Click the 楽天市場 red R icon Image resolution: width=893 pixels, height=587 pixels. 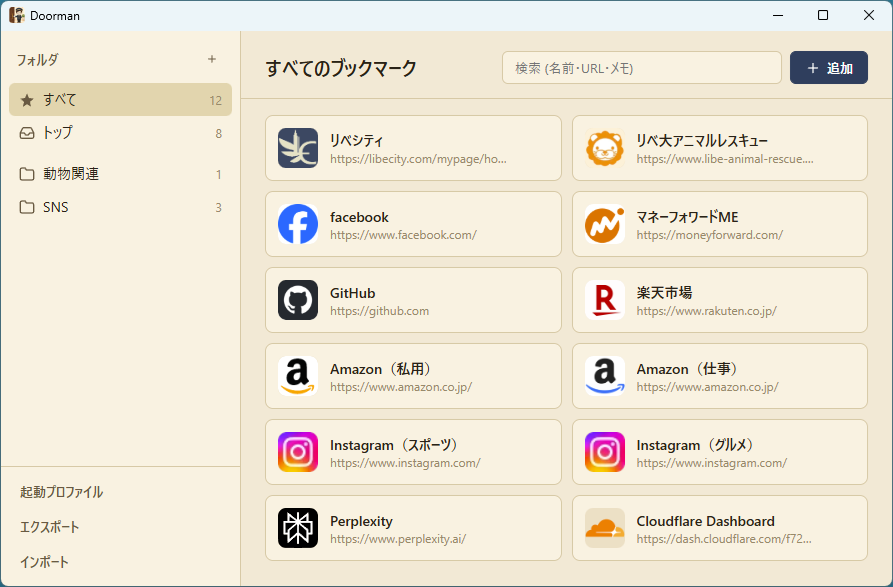(x=604, y=300)
